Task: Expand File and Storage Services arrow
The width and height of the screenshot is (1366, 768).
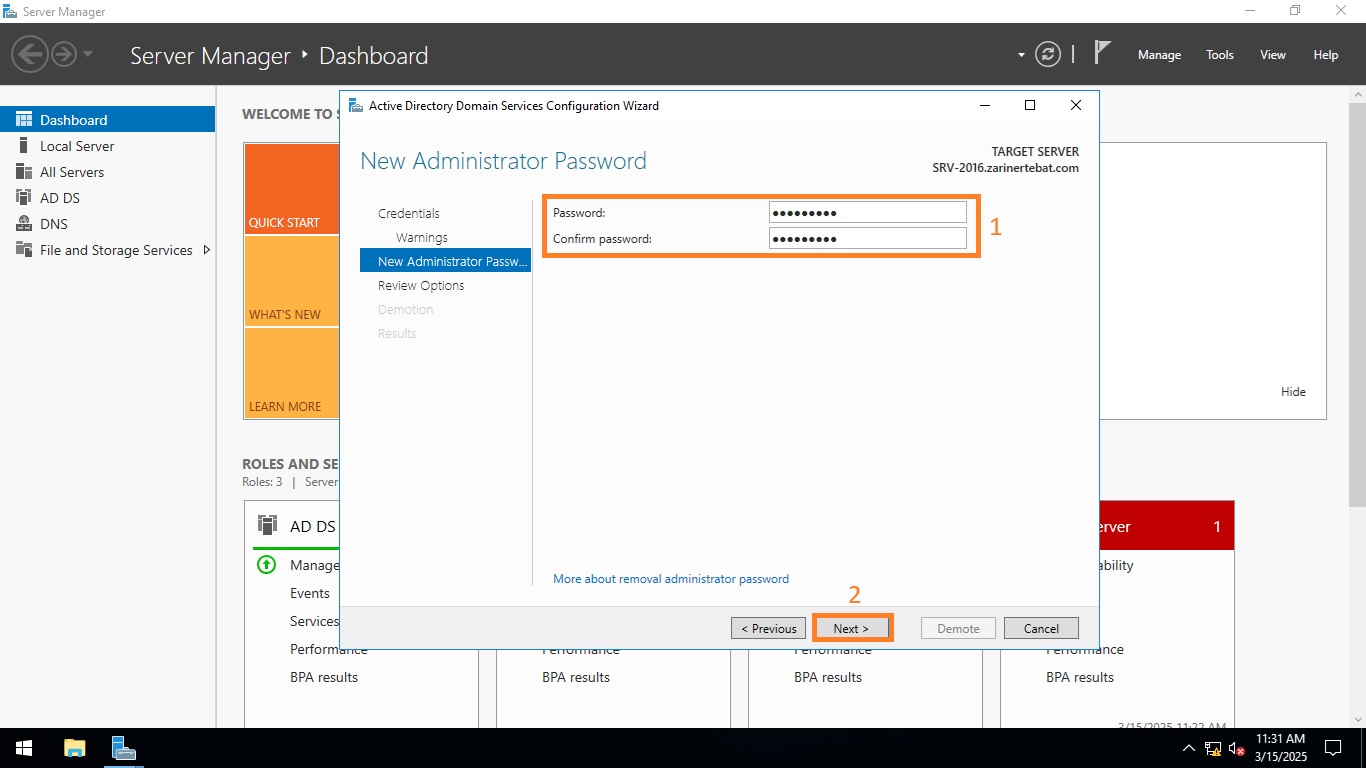Action: [x=207, y=250]
